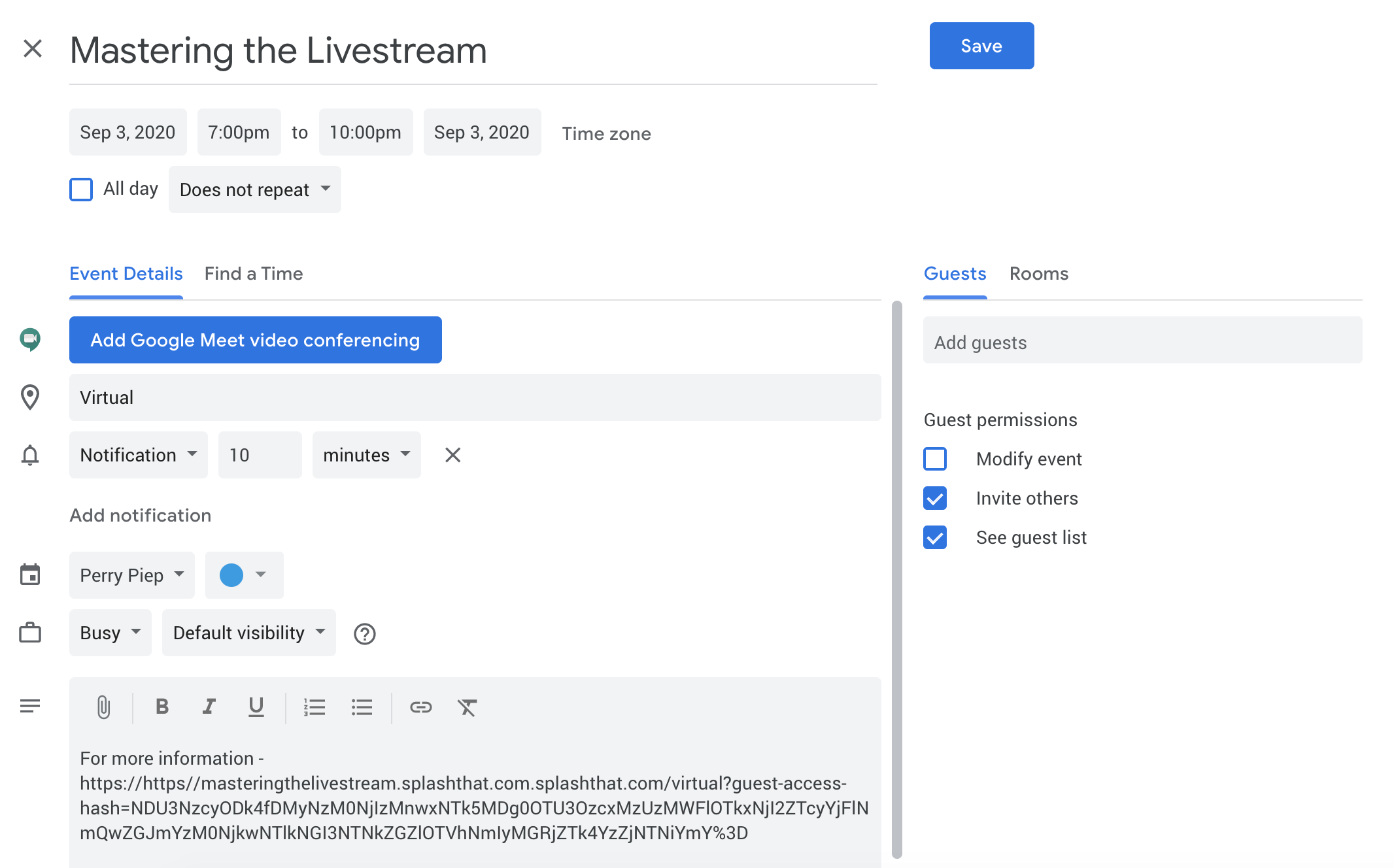1394x868 pixels.
Task: Save the event
Action: pos(982,46)
